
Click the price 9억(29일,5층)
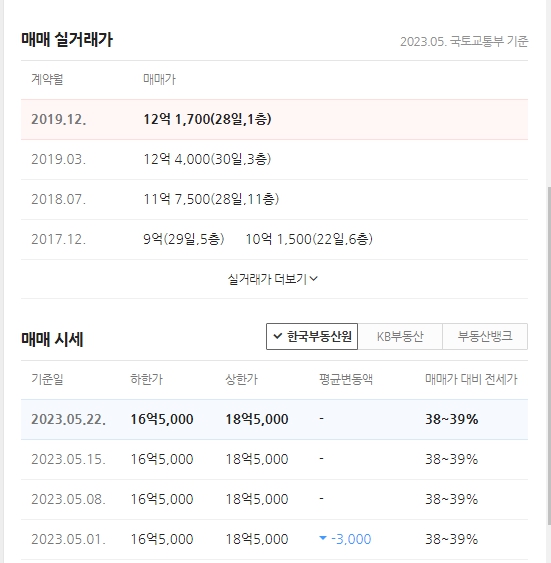183,239
